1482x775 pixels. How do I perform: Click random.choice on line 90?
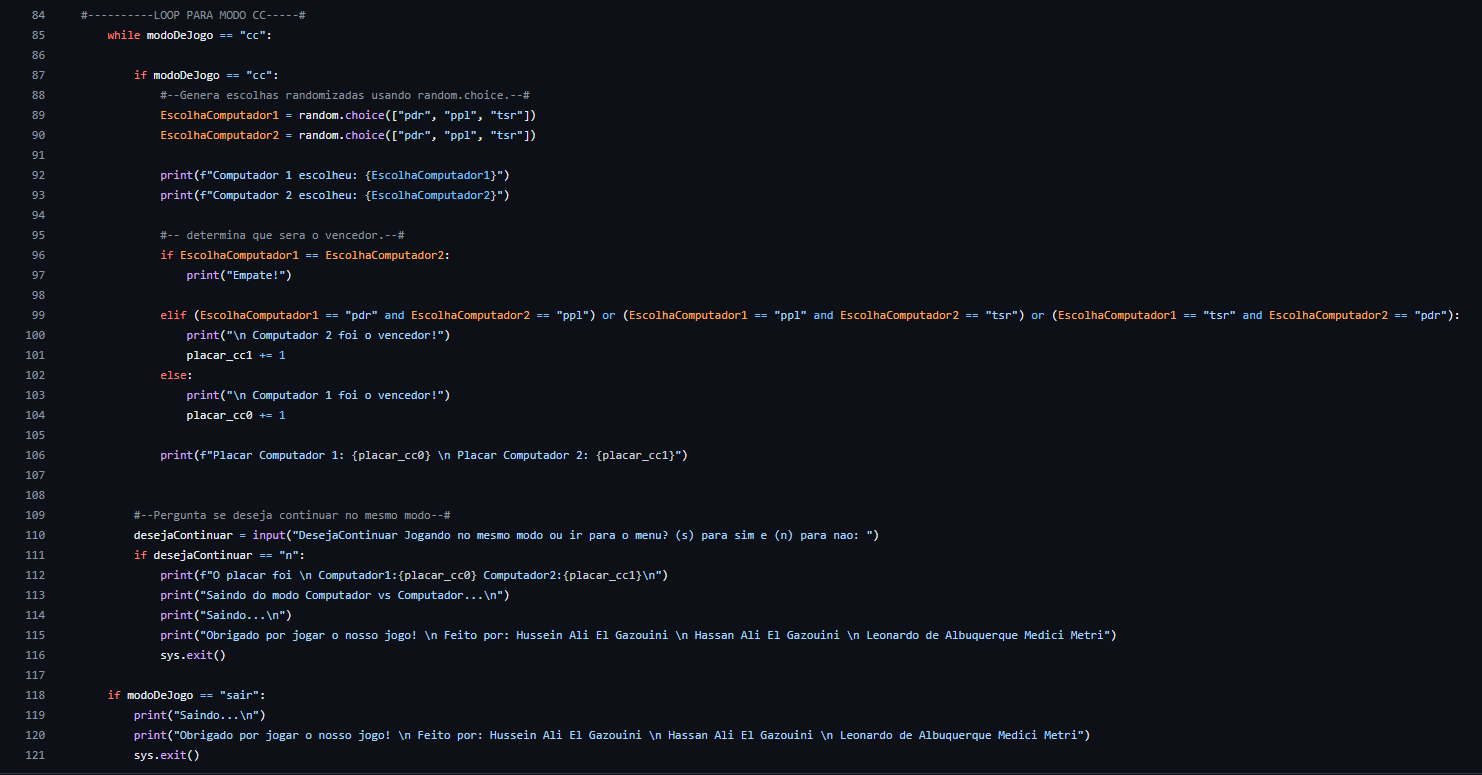pyautogui.click(x=341, y=135)
